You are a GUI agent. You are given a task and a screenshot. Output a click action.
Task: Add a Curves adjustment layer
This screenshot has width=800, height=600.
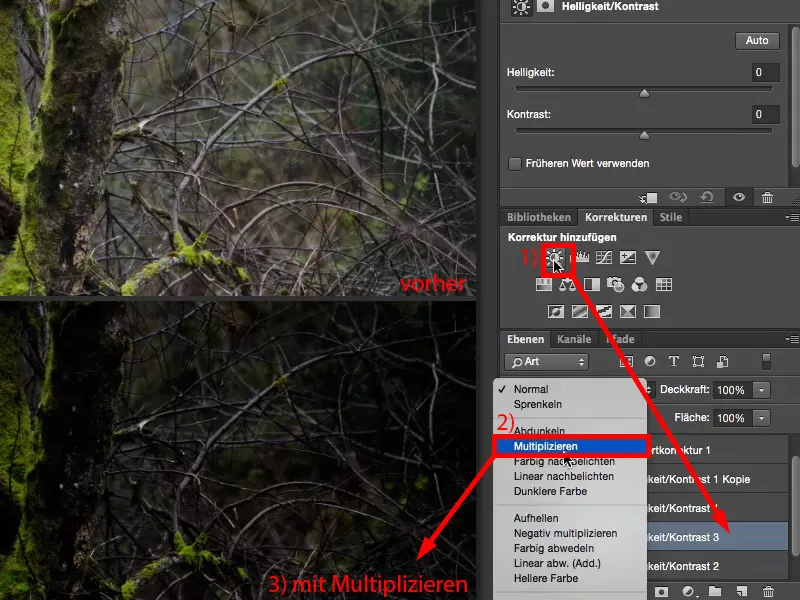pyautogui.click(x=604, y=257)
